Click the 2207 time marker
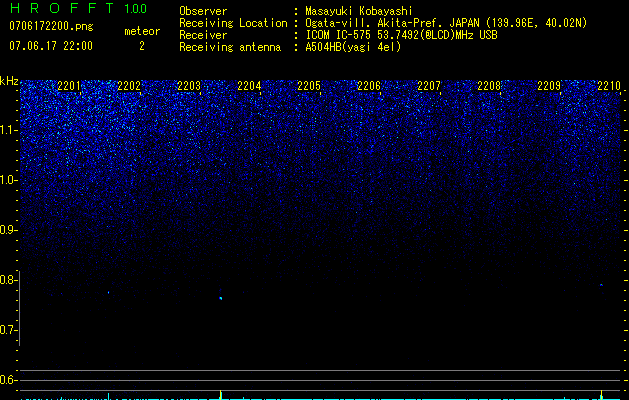Viewport: 629px width, 400px height. [x=429, y=86]
